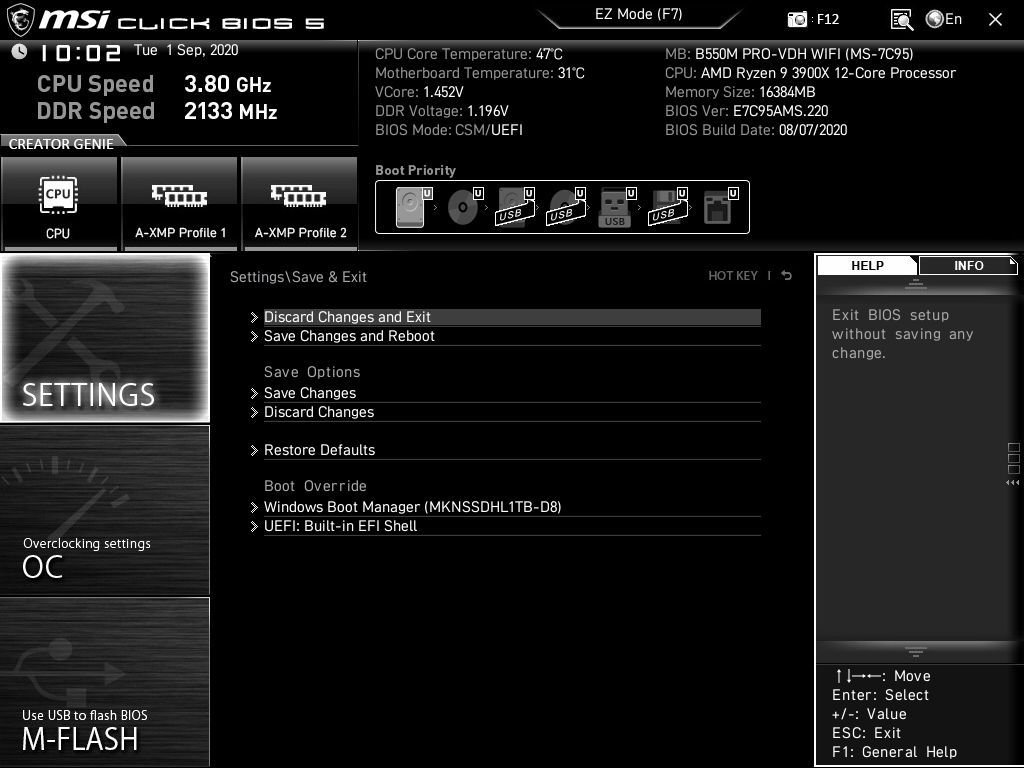Image resolution: width=1024 pixels, height=768 pixels.
Task: Open the OC overclocking settings section
Action: 105,510
